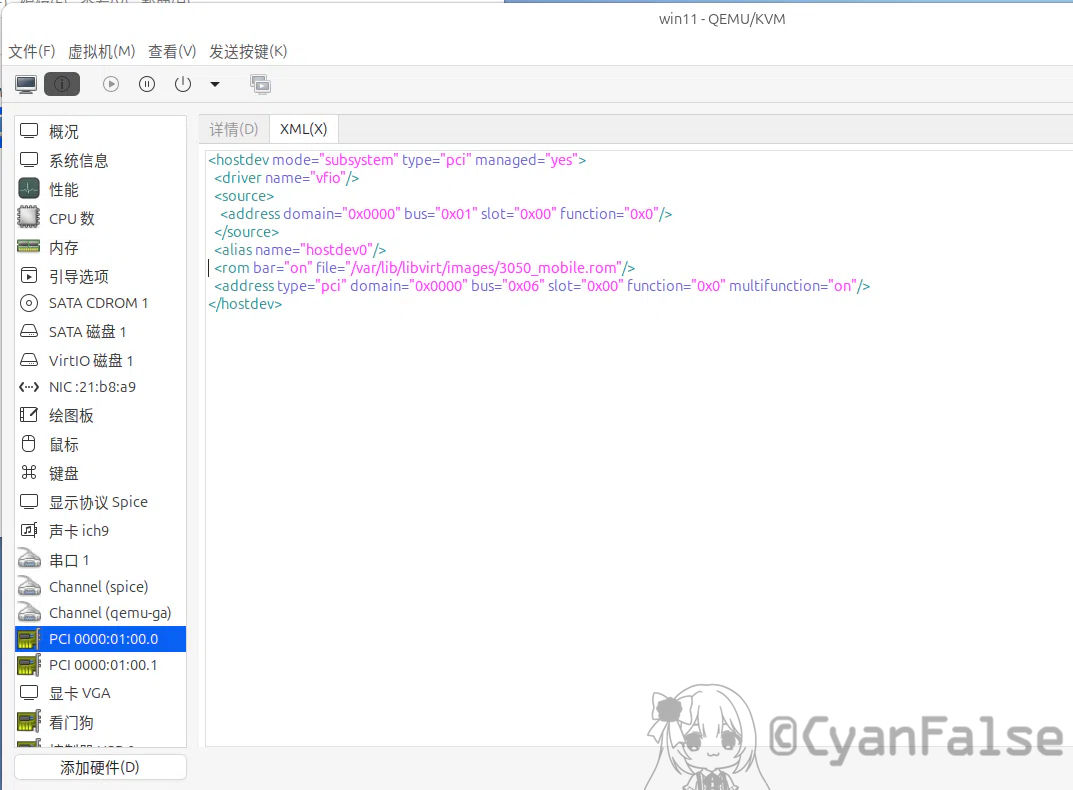
Task: Open the 文件(F) menu
Action: [x=32, y=51]
